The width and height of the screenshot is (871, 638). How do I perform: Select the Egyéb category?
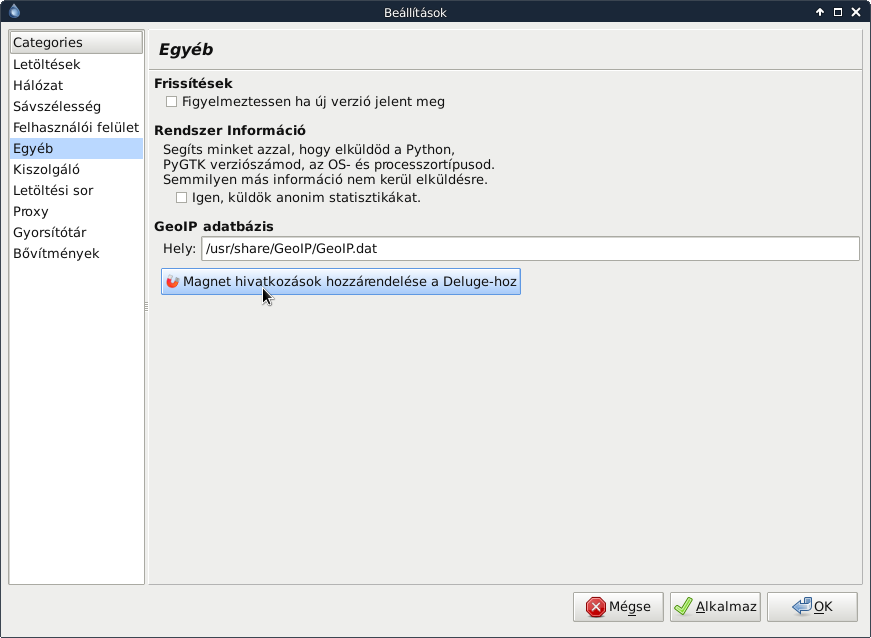pyautogui.click(x=76, y=149)
